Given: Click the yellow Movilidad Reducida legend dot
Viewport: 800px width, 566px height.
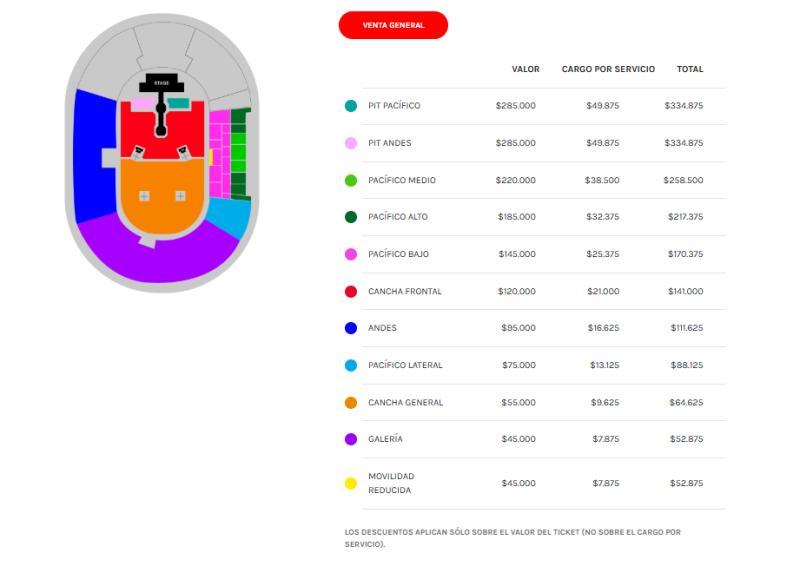Looking at the screenshot, I should click(350, 484).
